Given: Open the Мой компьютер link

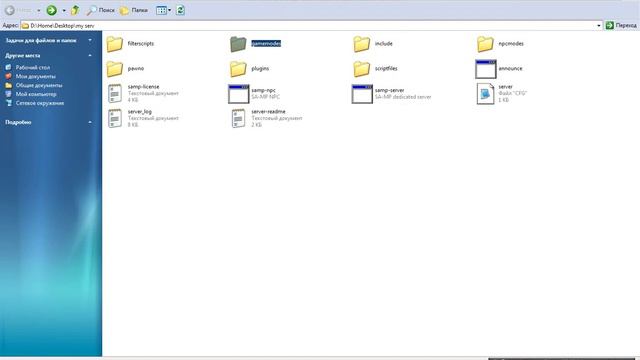Looking at the screenshot, I should 36,94.
